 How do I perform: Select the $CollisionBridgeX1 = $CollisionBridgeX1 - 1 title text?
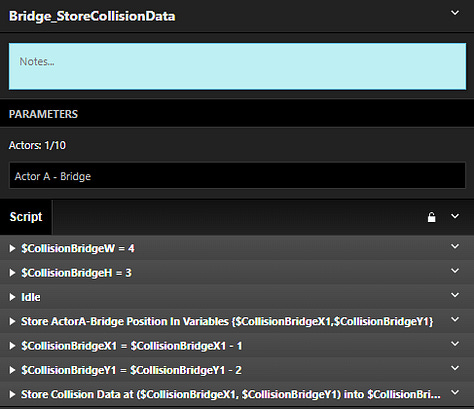pos(131,346)
